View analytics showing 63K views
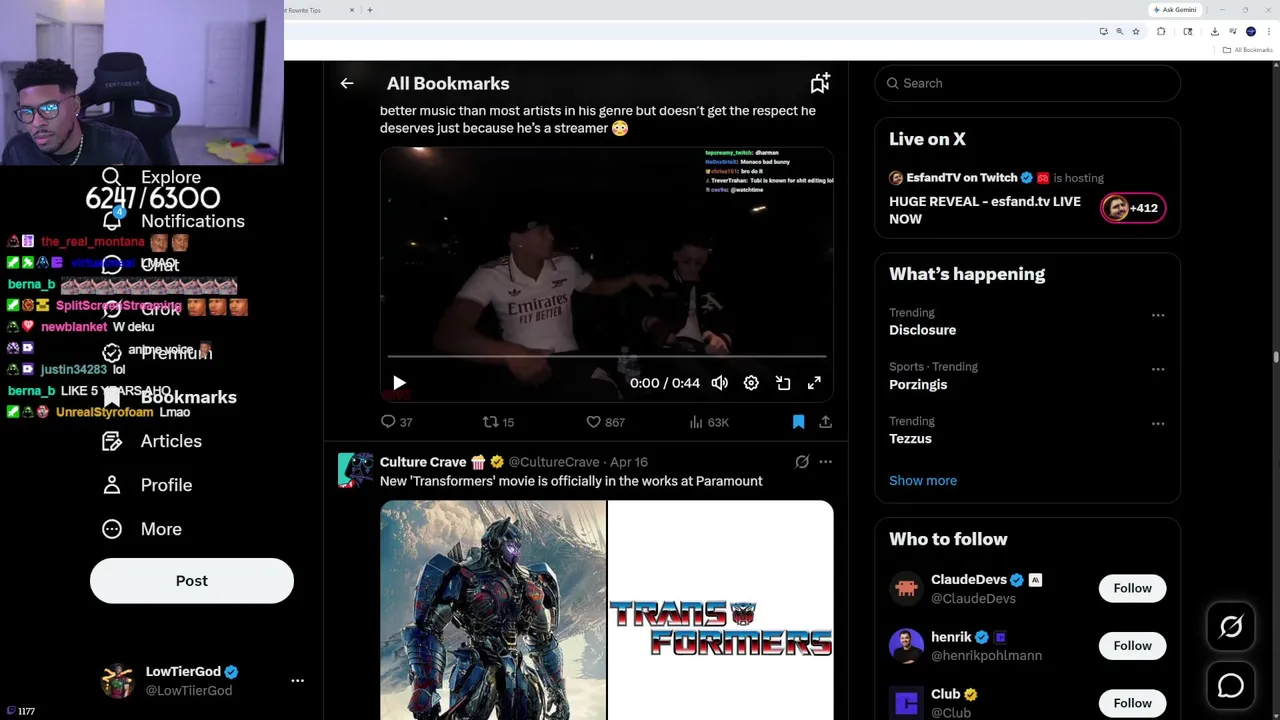1280x720 pixels. [709, 422]
